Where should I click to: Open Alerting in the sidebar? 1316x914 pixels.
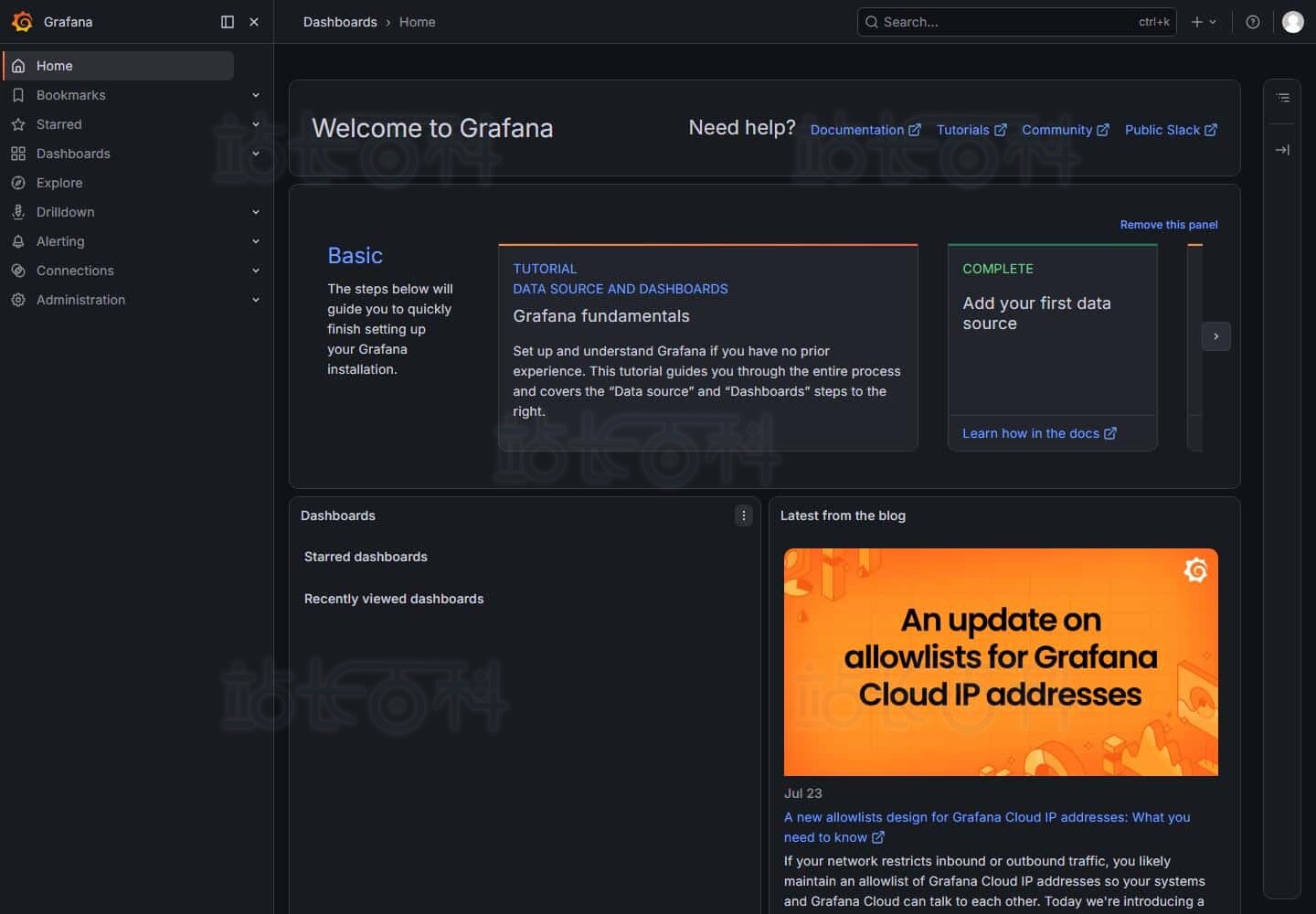point(60,241)
